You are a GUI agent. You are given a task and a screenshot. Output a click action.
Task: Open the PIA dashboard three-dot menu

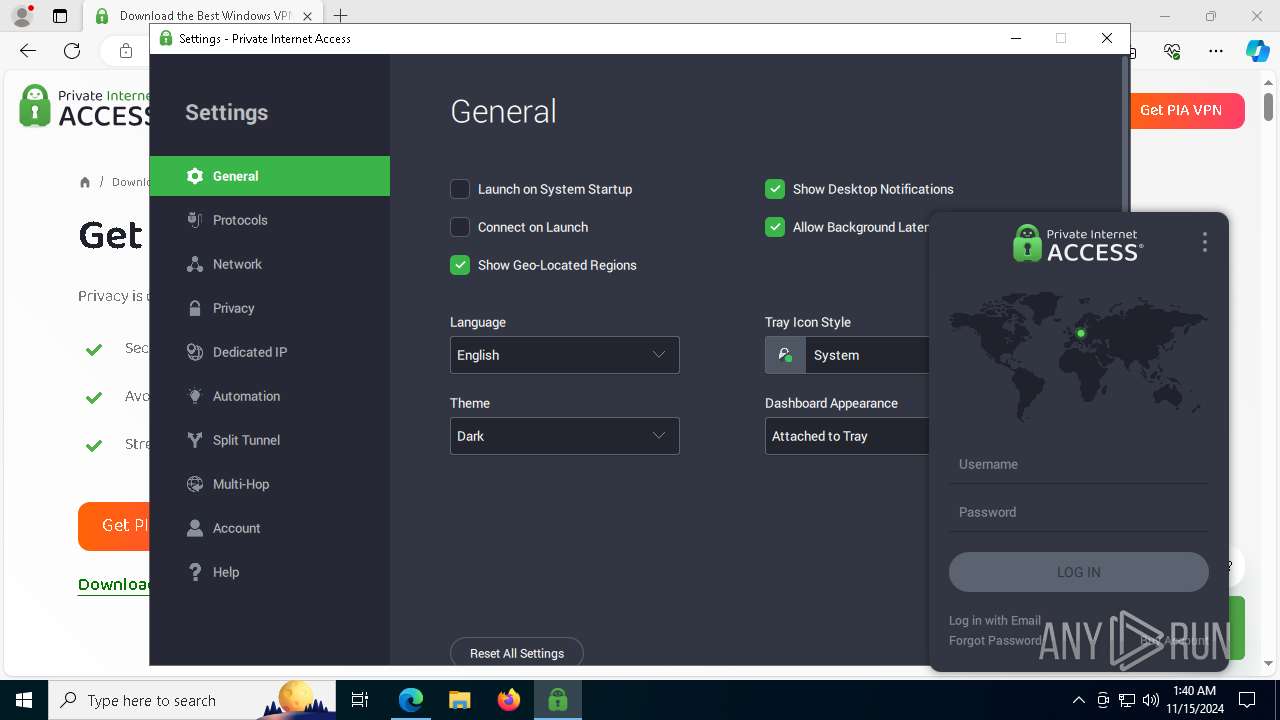[1205, 242]
